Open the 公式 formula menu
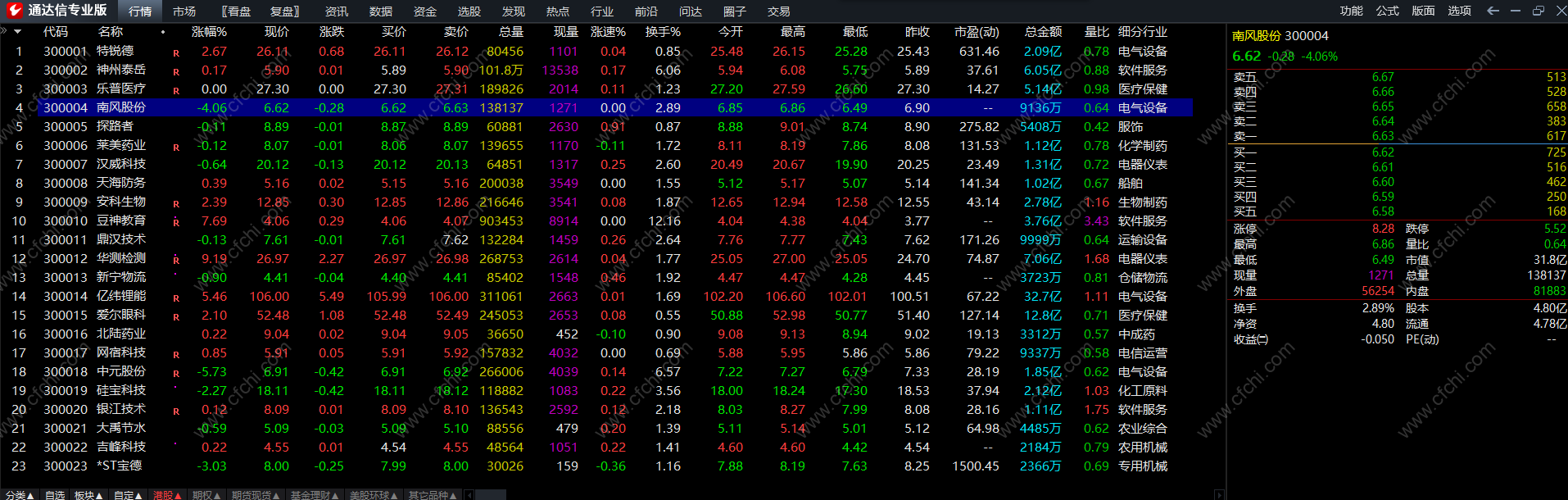 [x=1388, y=11]
